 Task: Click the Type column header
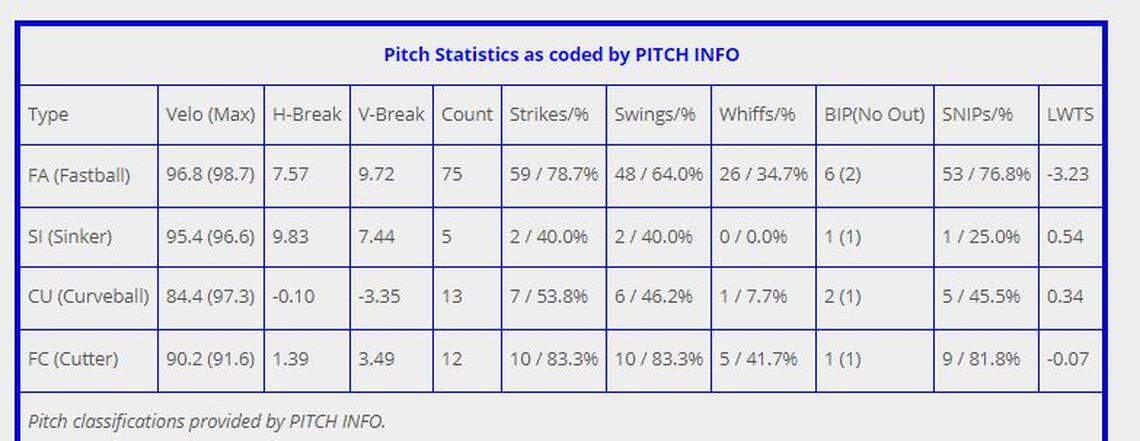pyautogui.click(x=48, y=114)
